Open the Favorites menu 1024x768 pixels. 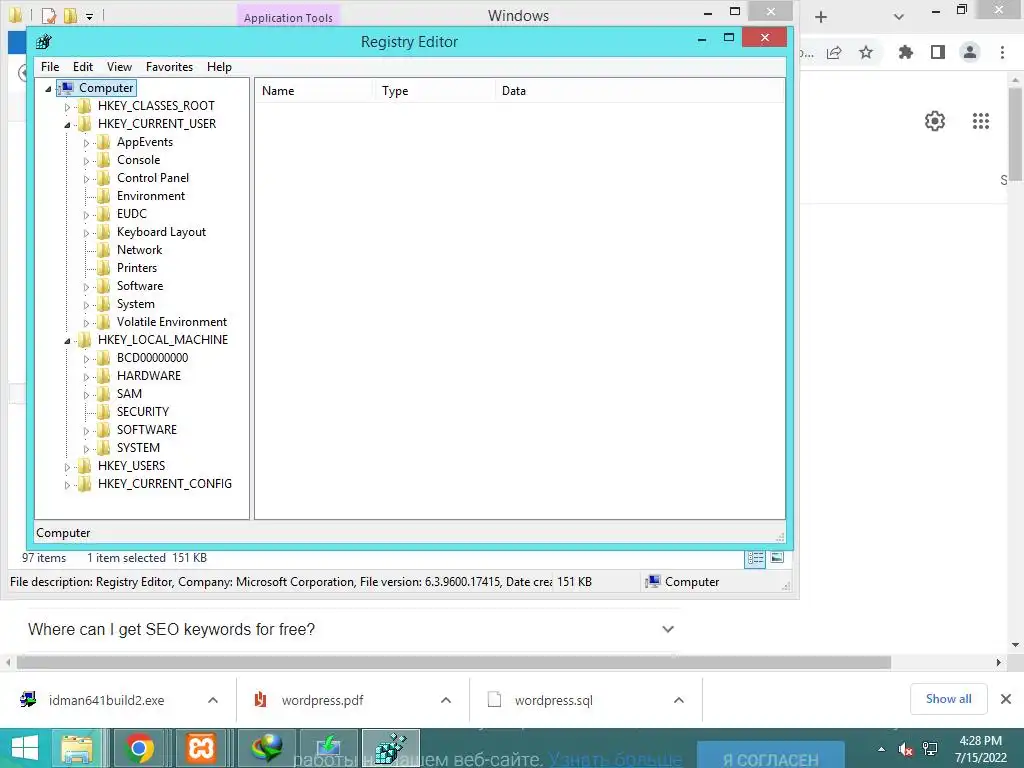169,67
